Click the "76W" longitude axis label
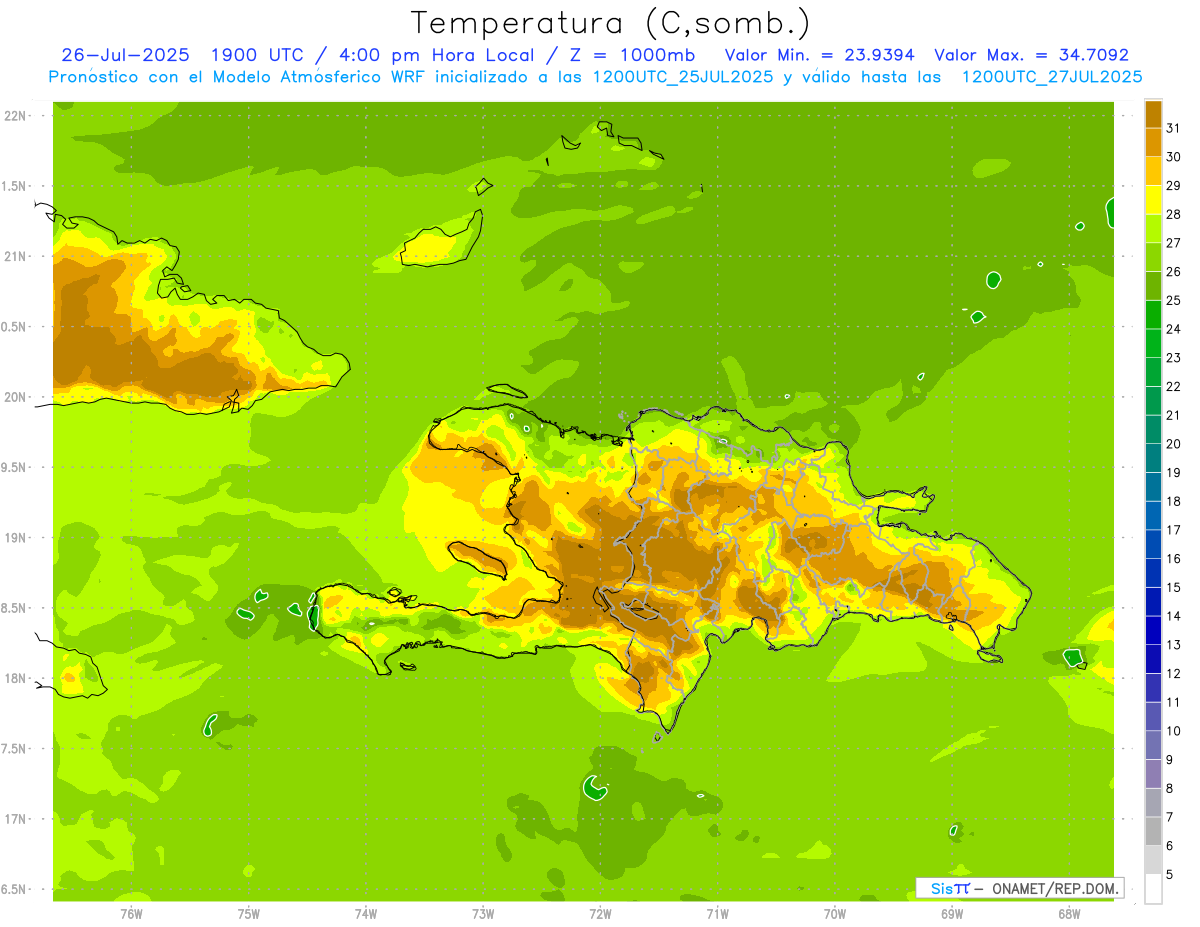The width and height of the screenshot is (1200, 927). pyautogui.click(x=131, y=913)
